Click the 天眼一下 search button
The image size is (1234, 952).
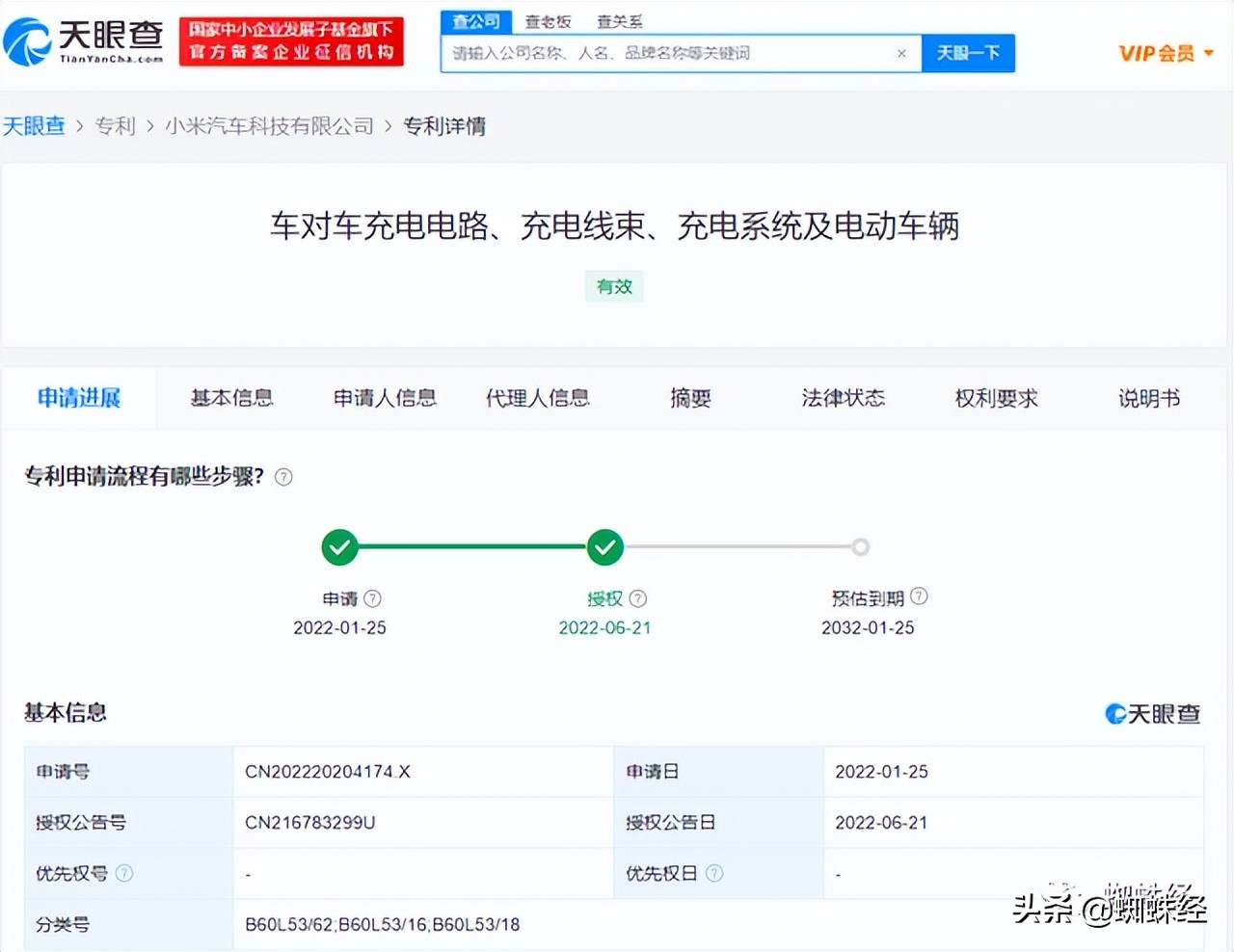tap(968, 54)
